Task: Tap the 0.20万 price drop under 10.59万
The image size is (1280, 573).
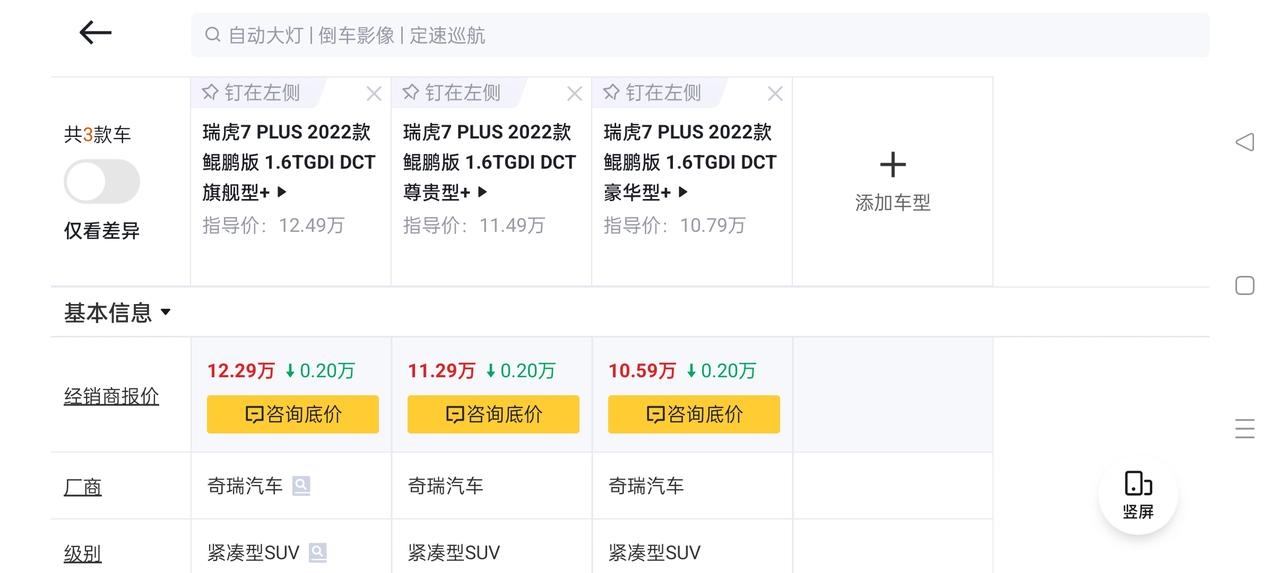Action: [x=721, y=371]
